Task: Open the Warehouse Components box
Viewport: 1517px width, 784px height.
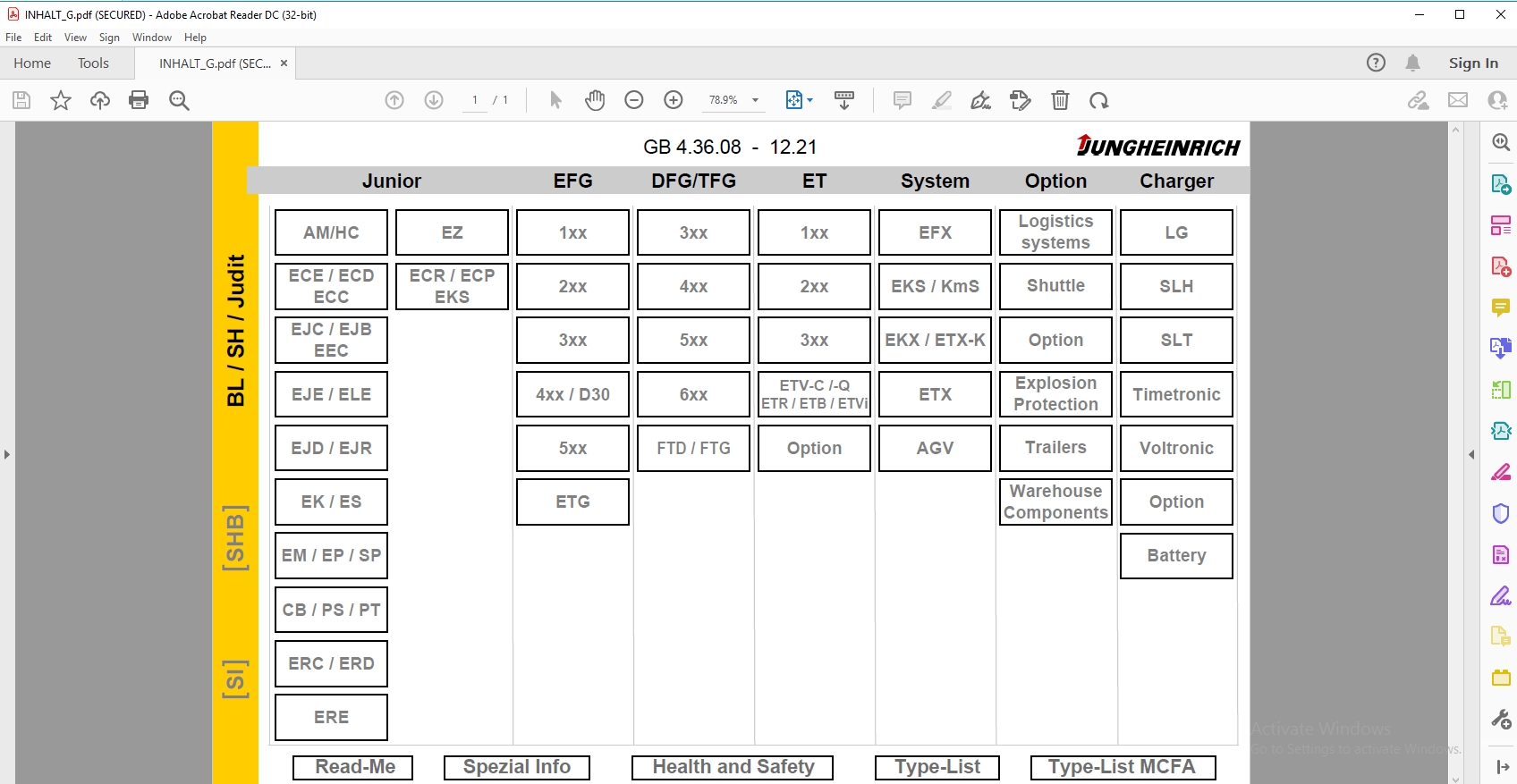Action: click(x=1055, y=502)
